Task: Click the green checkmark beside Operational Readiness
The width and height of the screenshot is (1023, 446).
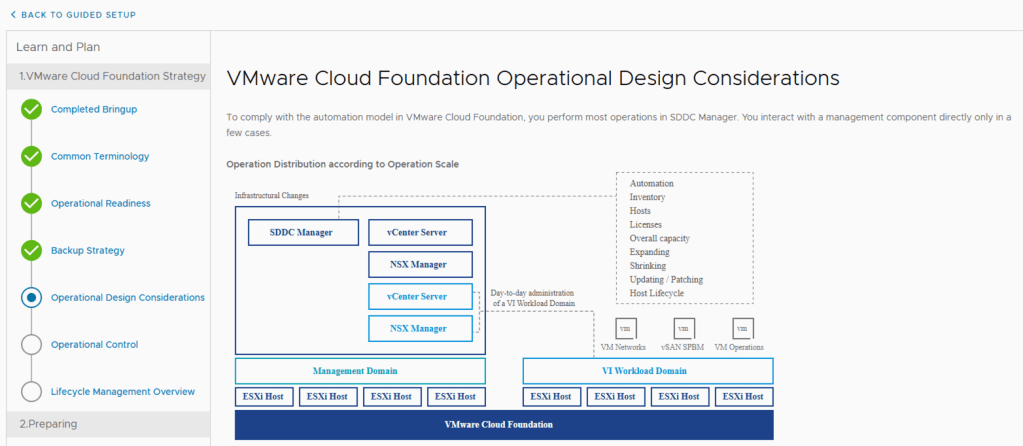Action: pyautogui.click(x=31, y=203)
